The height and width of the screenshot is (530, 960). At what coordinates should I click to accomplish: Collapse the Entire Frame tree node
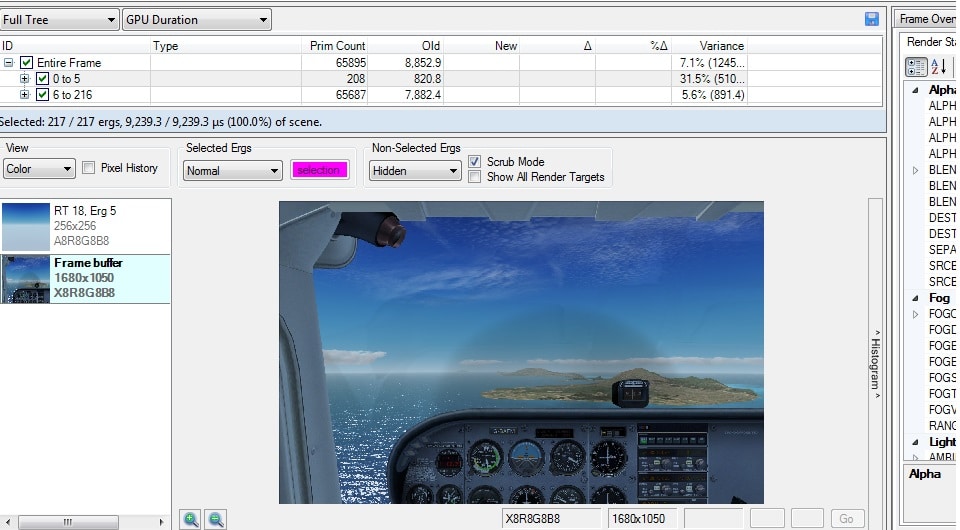(x=9, y=63)
